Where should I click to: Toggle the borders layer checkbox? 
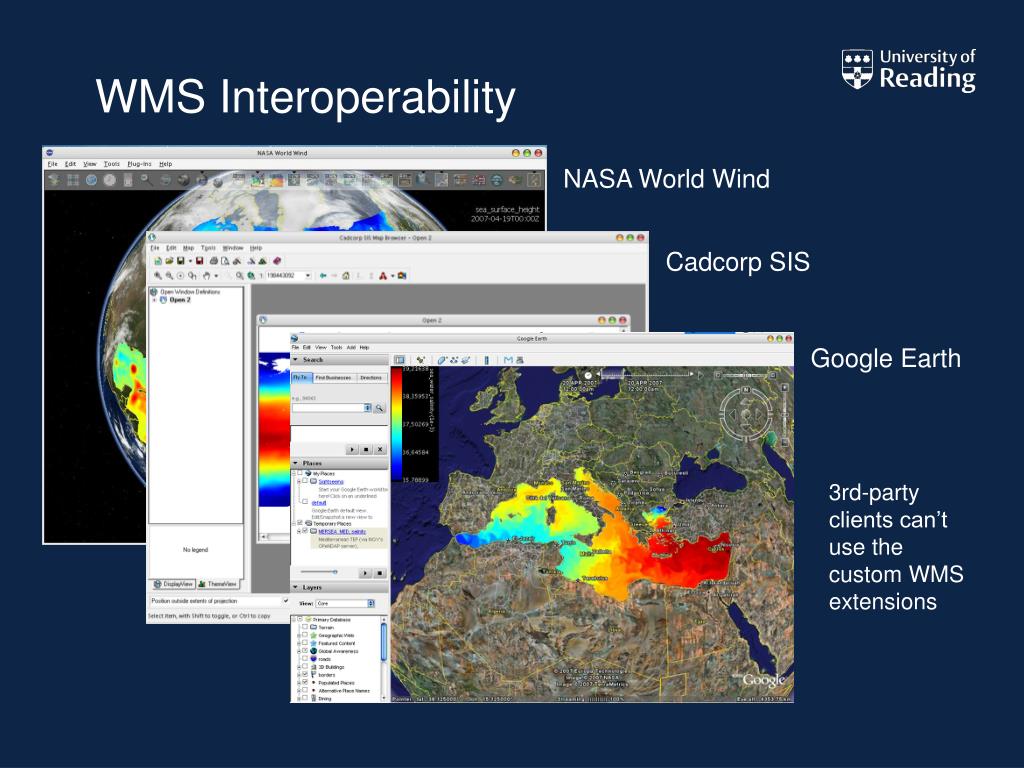pos(305,674)
